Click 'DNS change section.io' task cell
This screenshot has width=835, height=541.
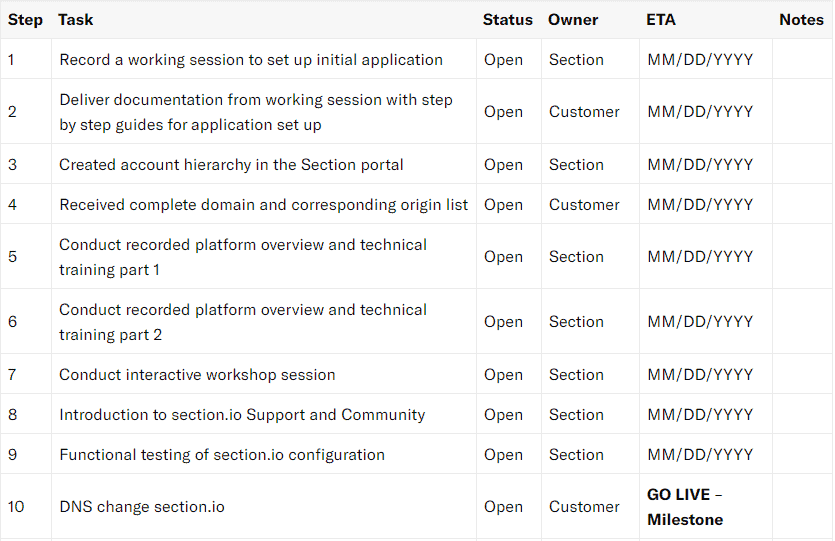tap(264, 506)
